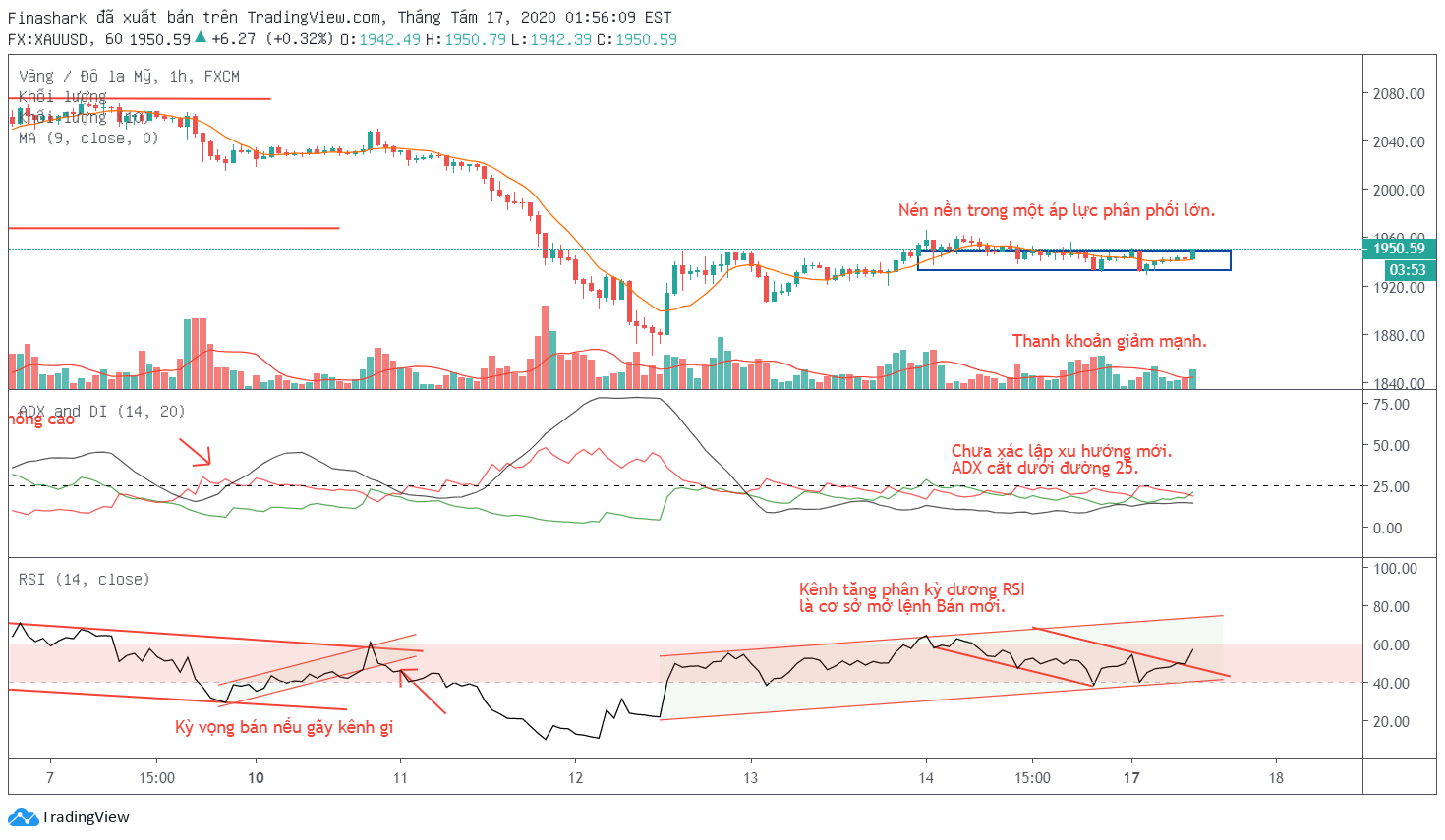Click the 1840.00 price axis value

coord(1399,383)
